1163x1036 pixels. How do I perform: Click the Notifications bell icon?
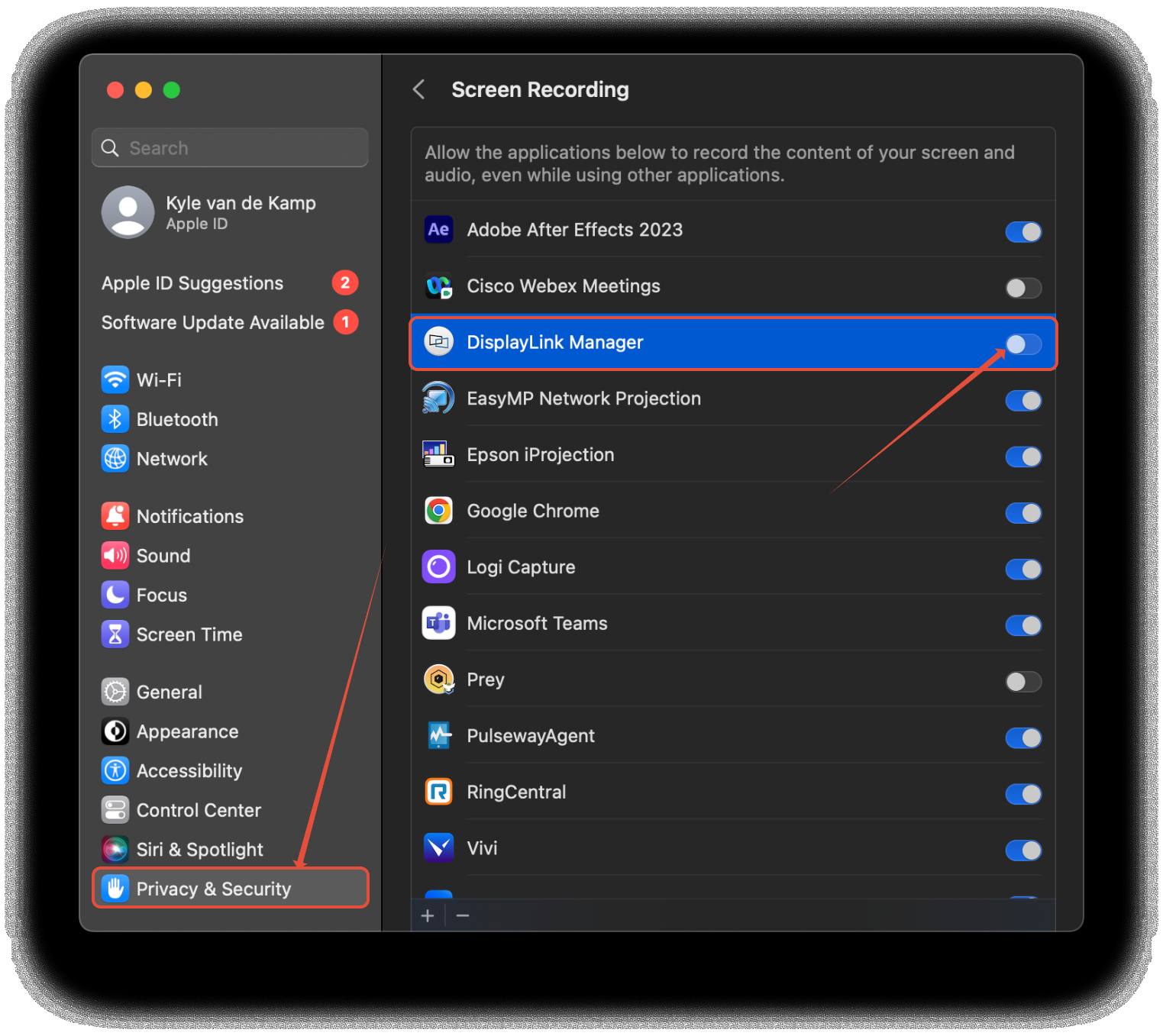tap(115, 516)
